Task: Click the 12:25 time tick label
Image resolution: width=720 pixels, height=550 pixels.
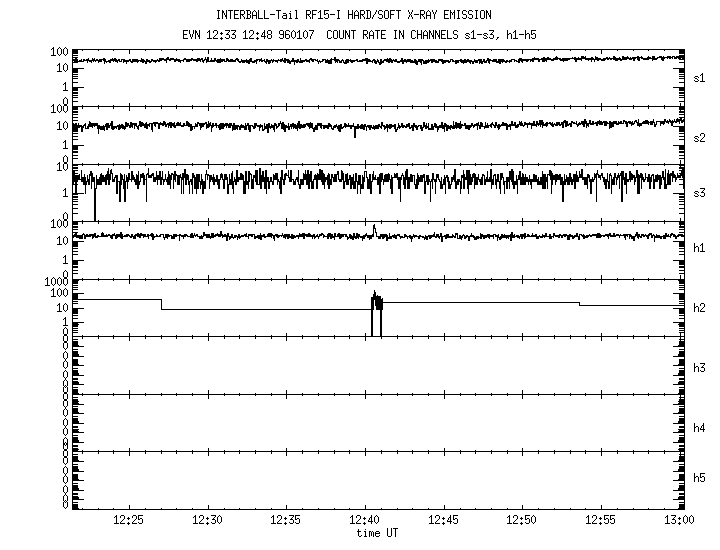Action: click(129, 521)
